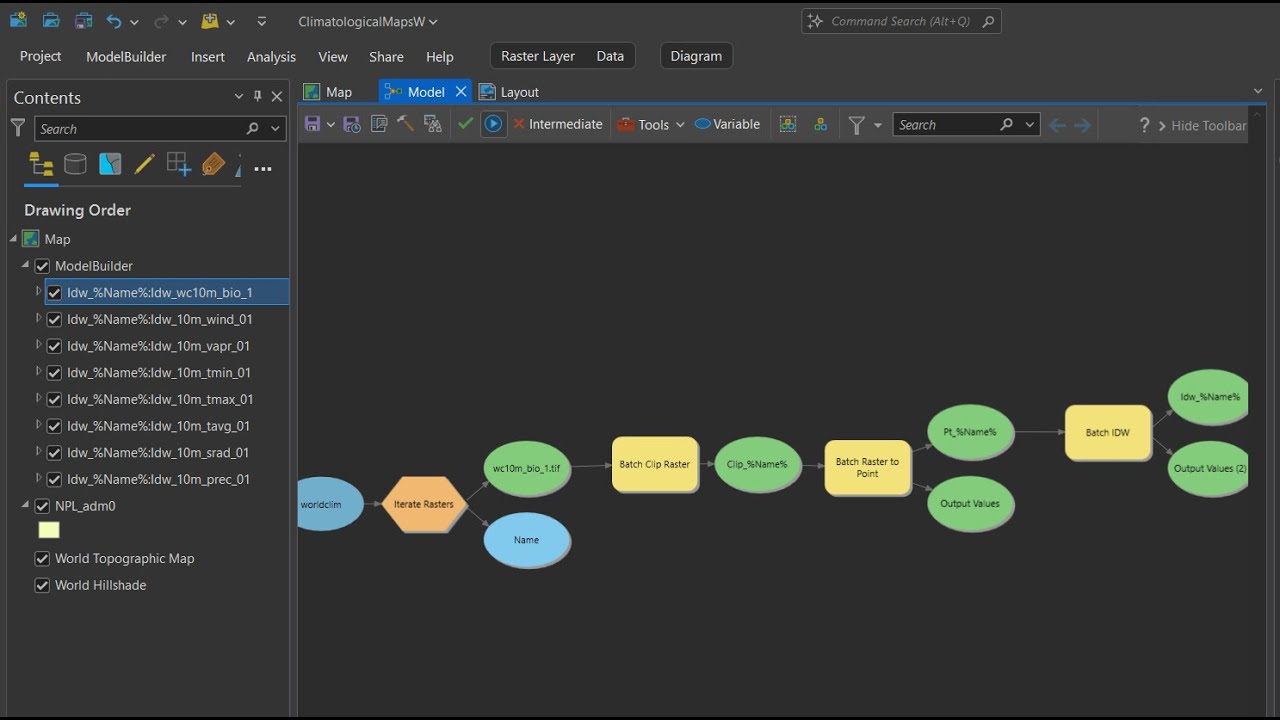Collapse the ModelBuilder group layer
1280x720 pixels.
(26, 265)
